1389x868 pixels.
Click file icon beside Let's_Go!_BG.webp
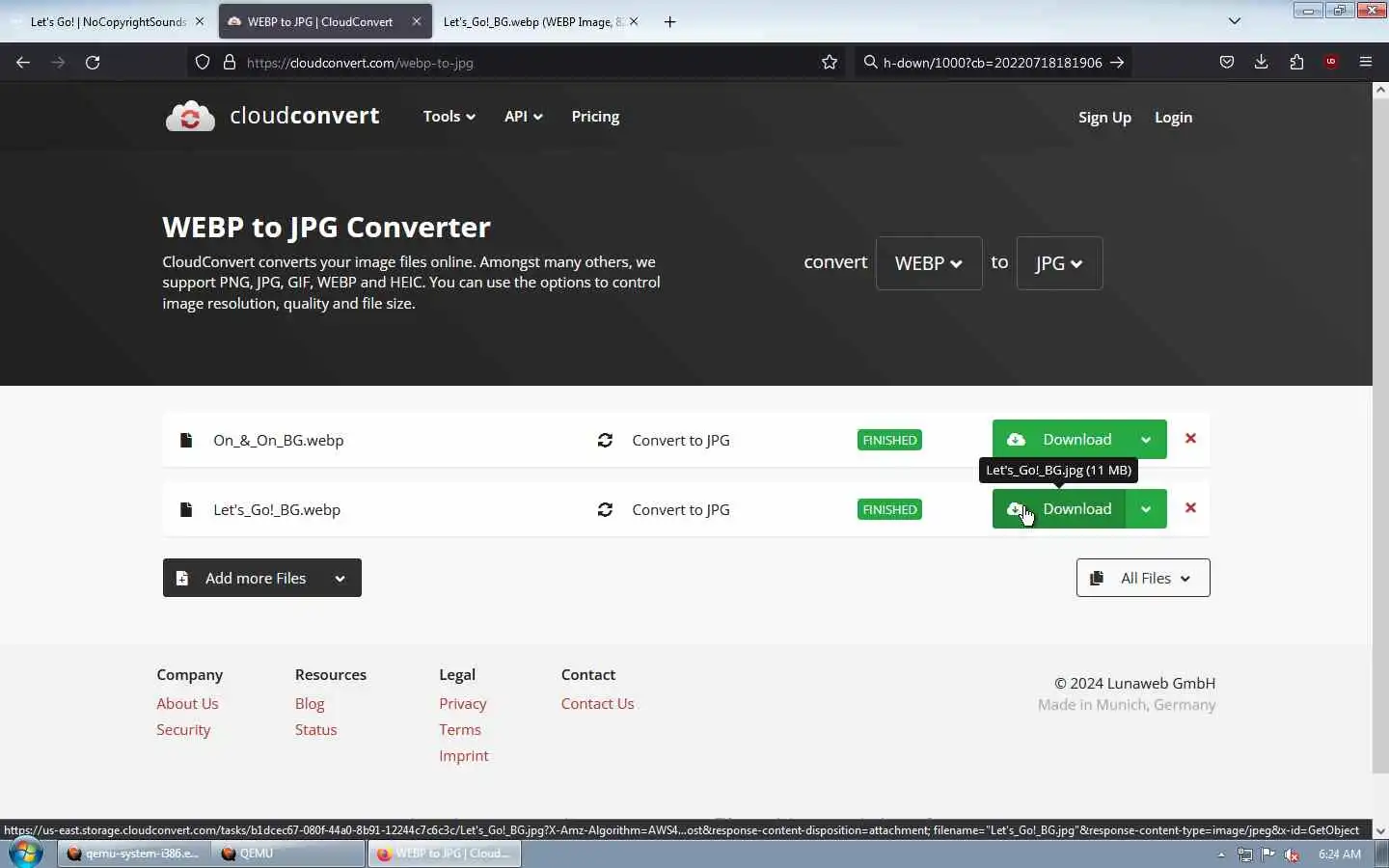click(186, 509)
